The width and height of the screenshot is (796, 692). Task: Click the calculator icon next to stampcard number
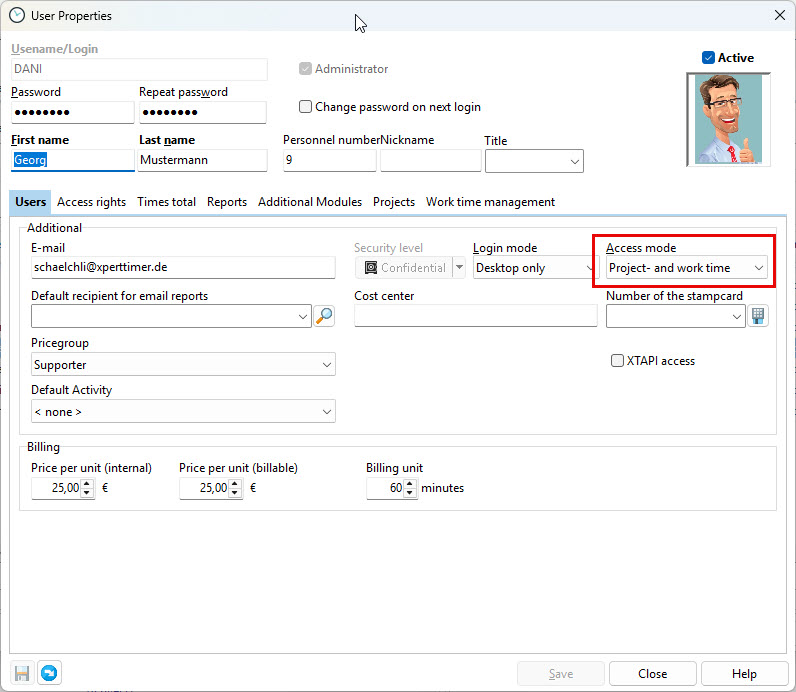click(x=758, y=316)
